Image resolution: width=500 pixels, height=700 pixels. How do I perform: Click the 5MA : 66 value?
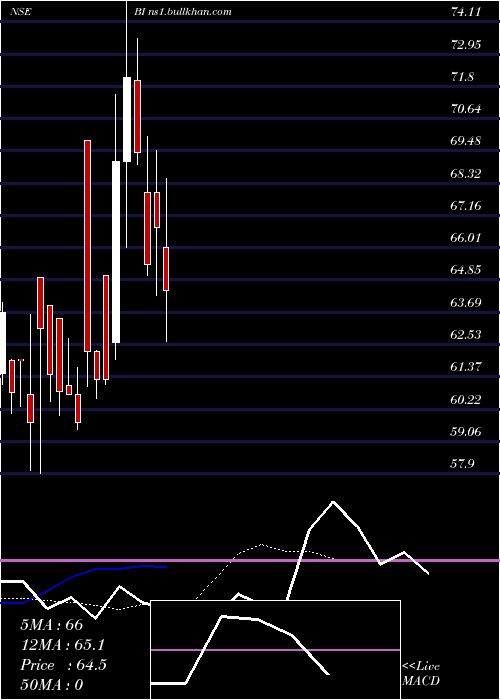point(52,625)
